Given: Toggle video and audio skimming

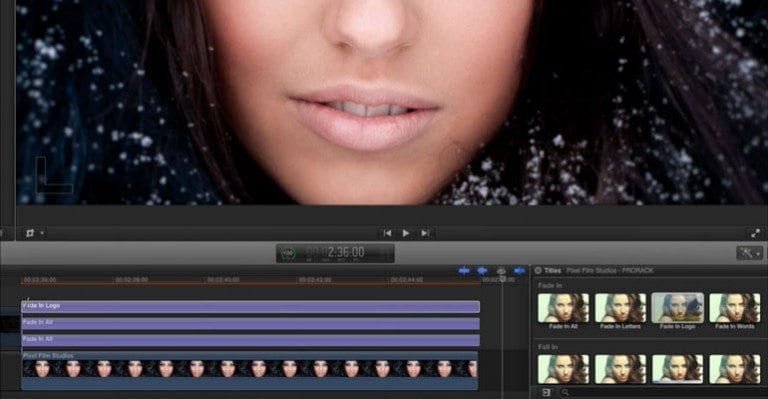Looking at the screenshot, I should click(464, 271).
